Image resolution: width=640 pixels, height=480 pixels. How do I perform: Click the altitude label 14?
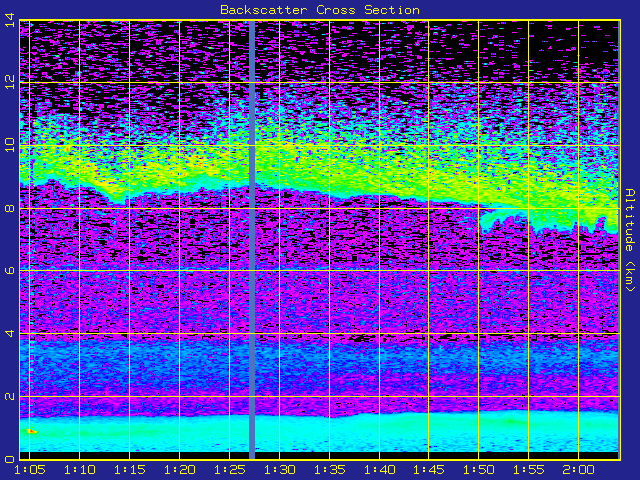pos(9,20)
